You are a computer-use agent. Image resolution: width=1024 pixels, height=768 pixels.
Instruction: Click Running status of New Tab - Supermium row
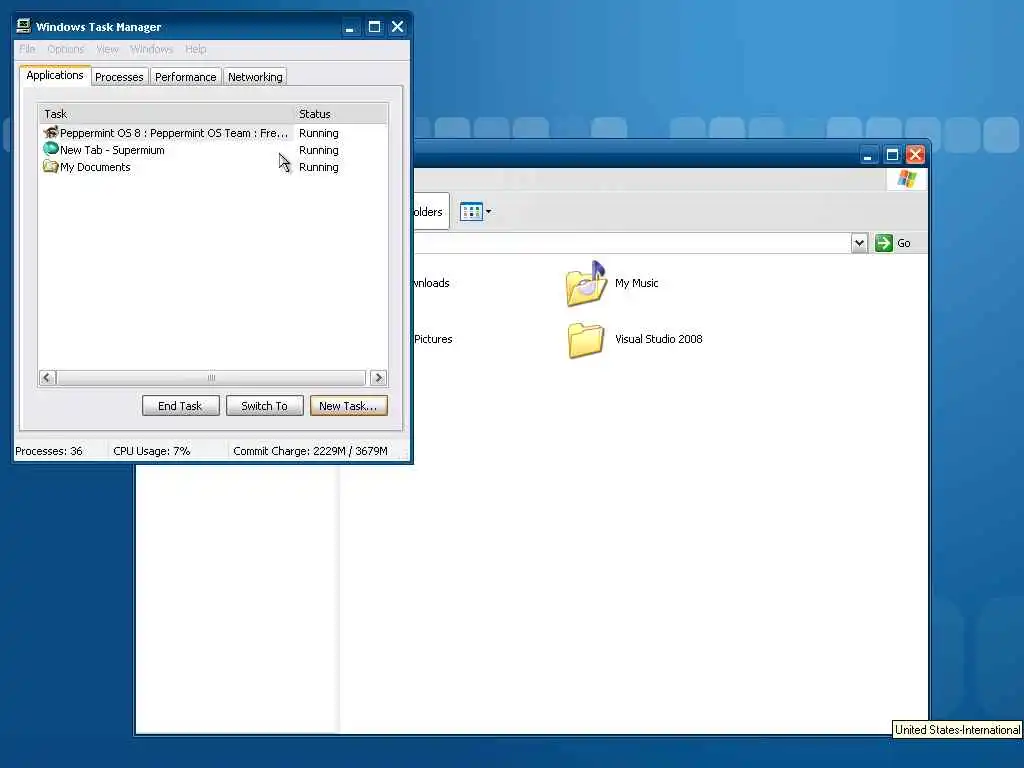coord(319,150)
